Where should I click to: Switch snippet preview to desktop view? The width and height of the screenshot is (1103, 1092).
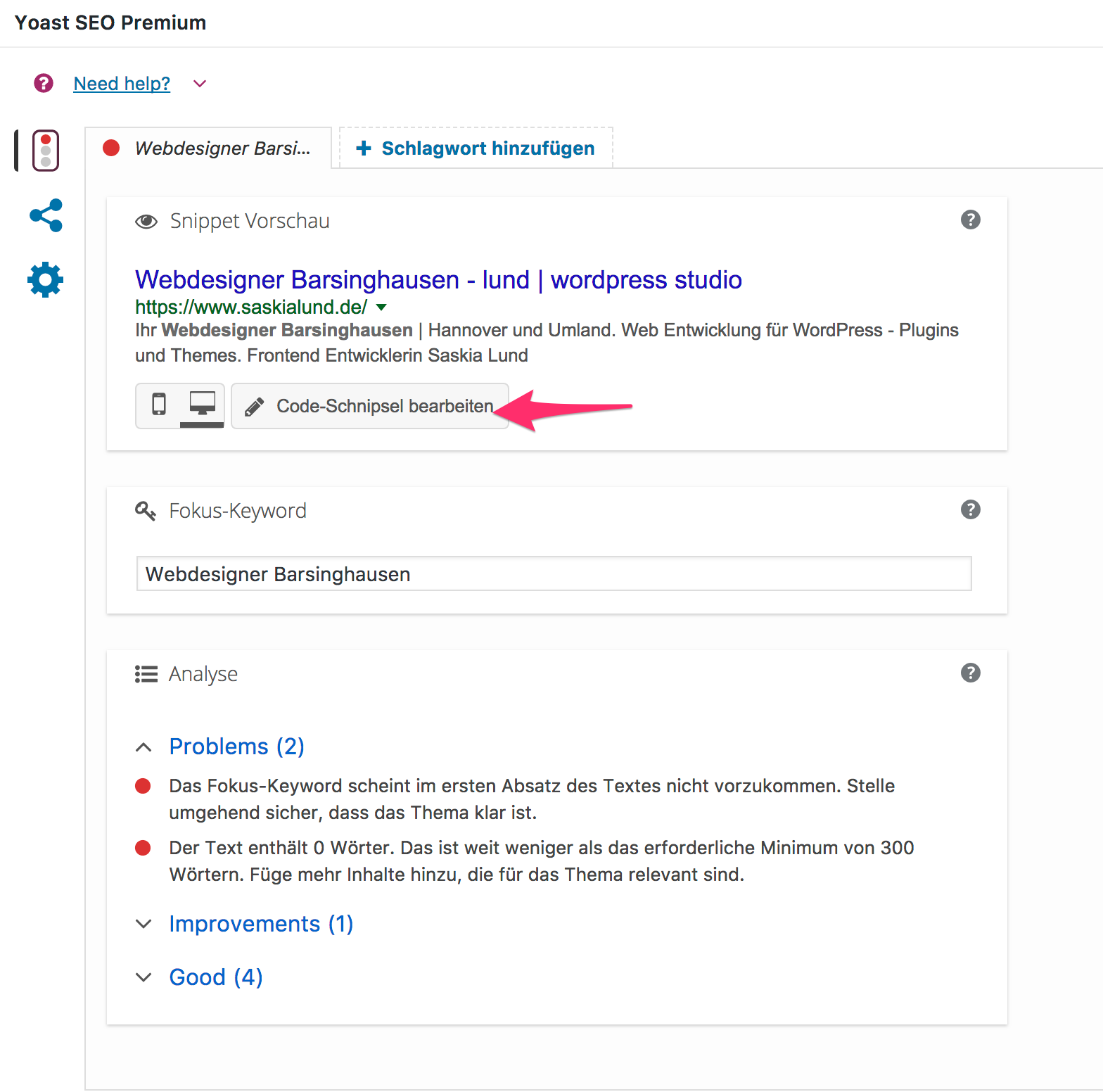[202, 405]
